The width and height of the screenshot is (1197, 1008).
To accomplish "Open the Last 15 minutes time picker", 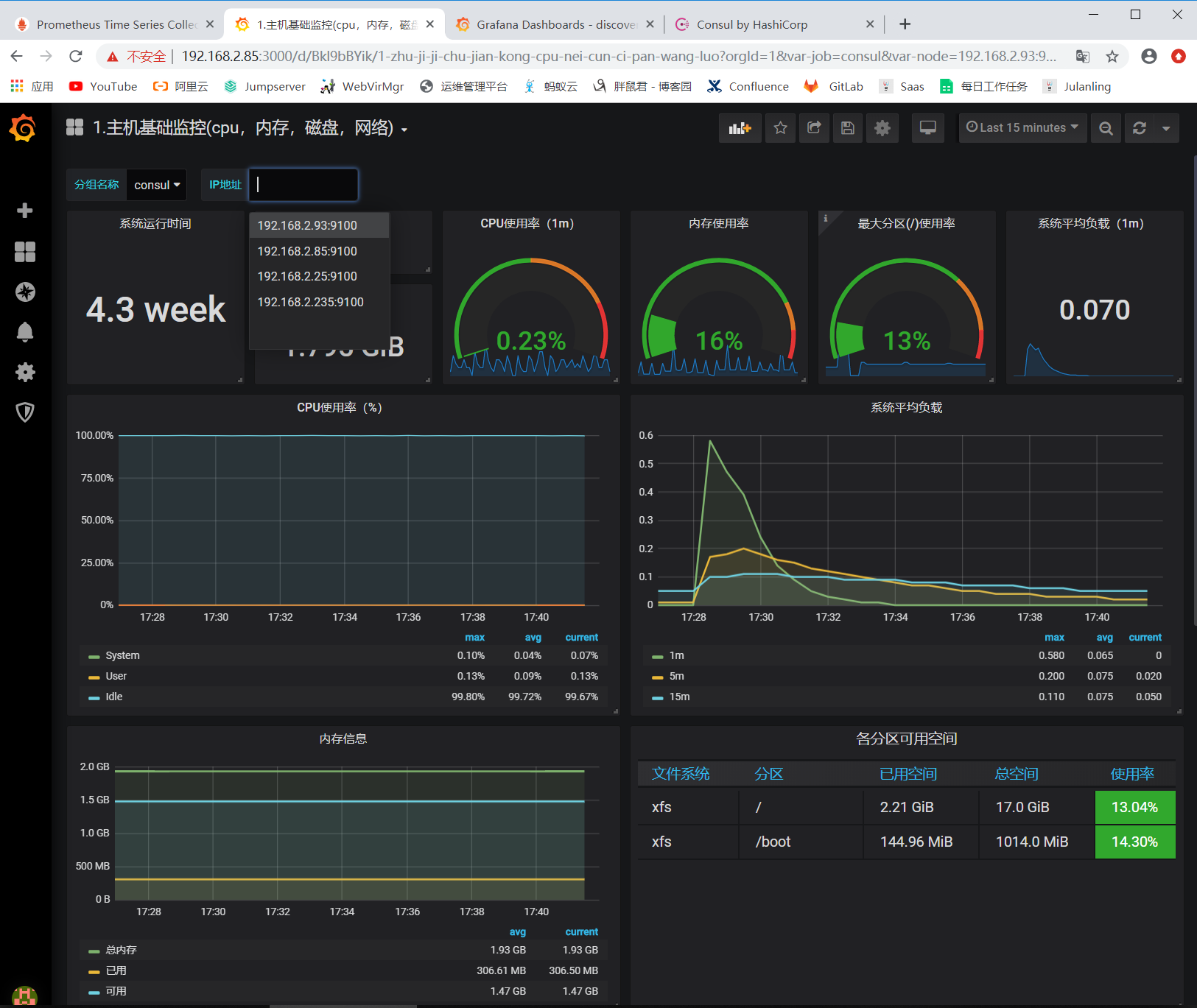I will point(1022,128).
